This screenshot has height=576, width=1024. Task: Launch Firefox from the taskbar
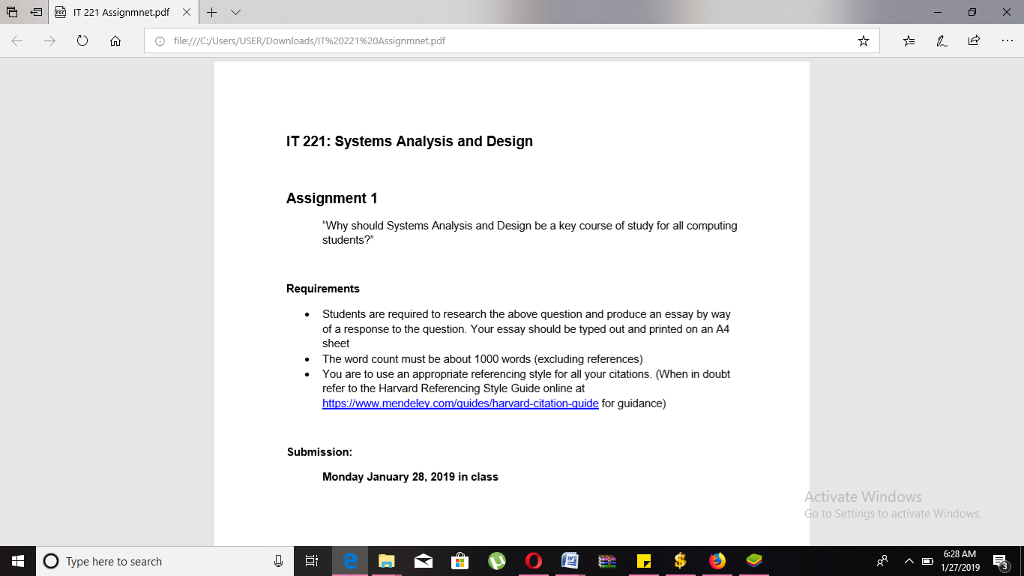716,560
